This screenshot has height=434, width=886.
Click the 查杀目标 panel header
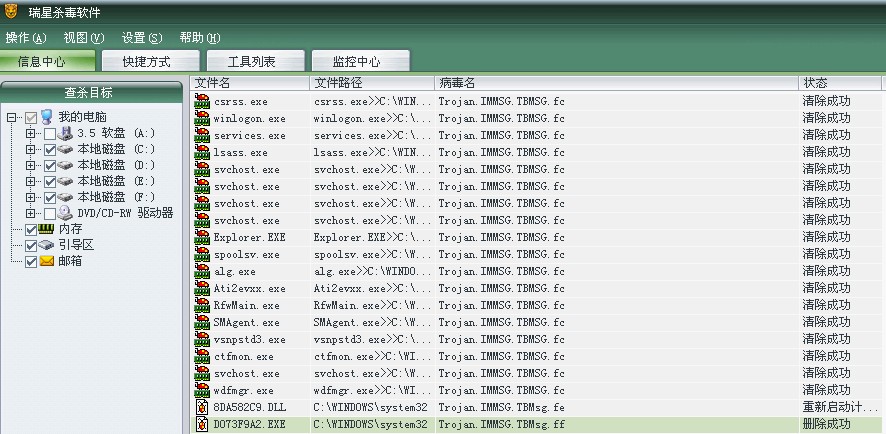(x=91, y=92)
